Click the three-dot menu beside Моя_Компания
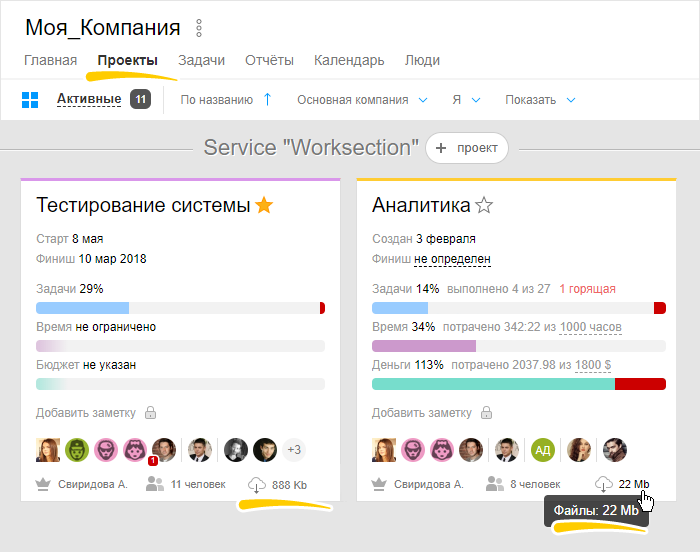This screenshot has width=700, height=552. tap(199, 28)
